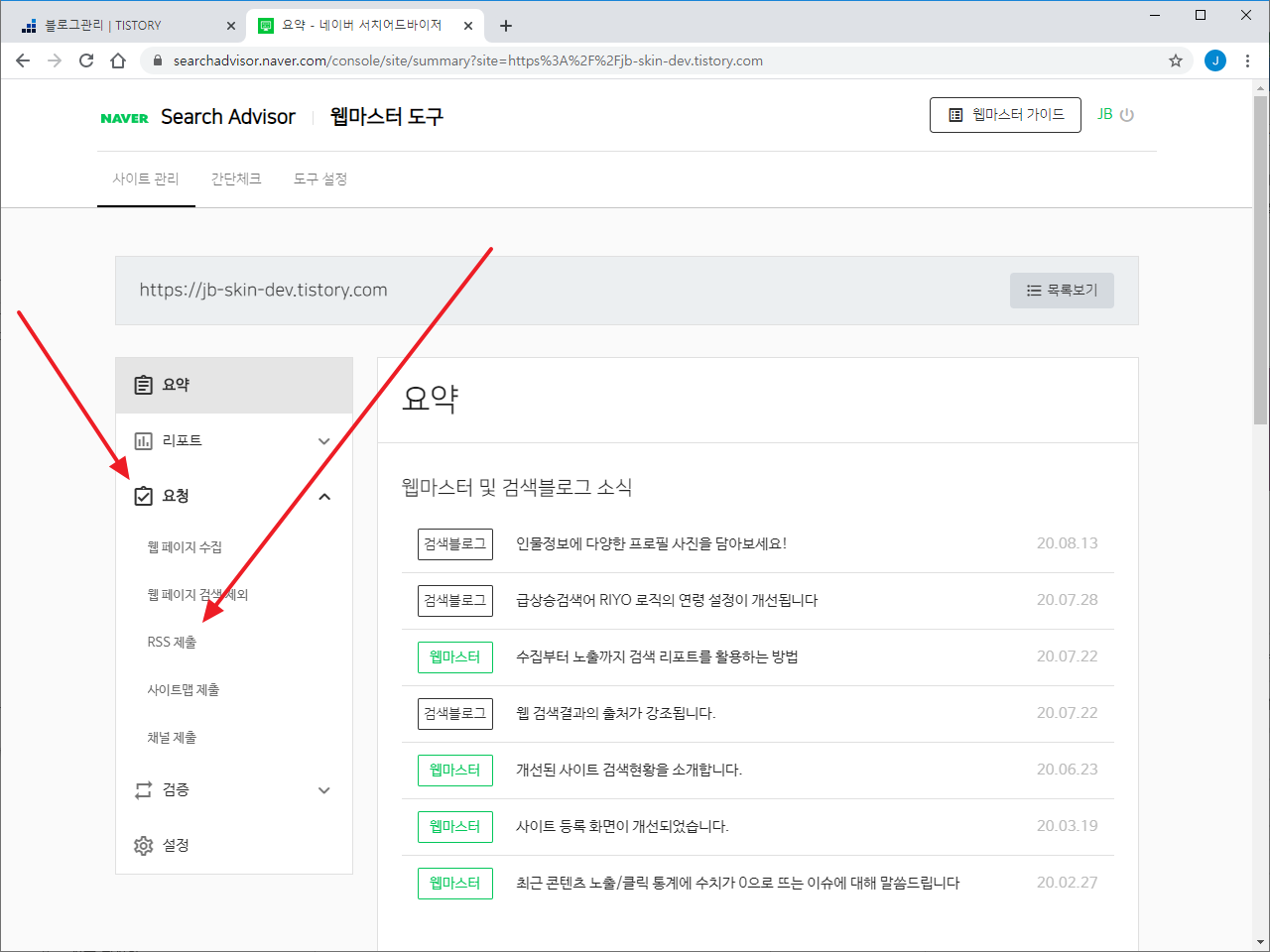The height and width of the screenshot is (952, 1270).
Task: Click the JB user link
Action: [x=1104, y=115]
